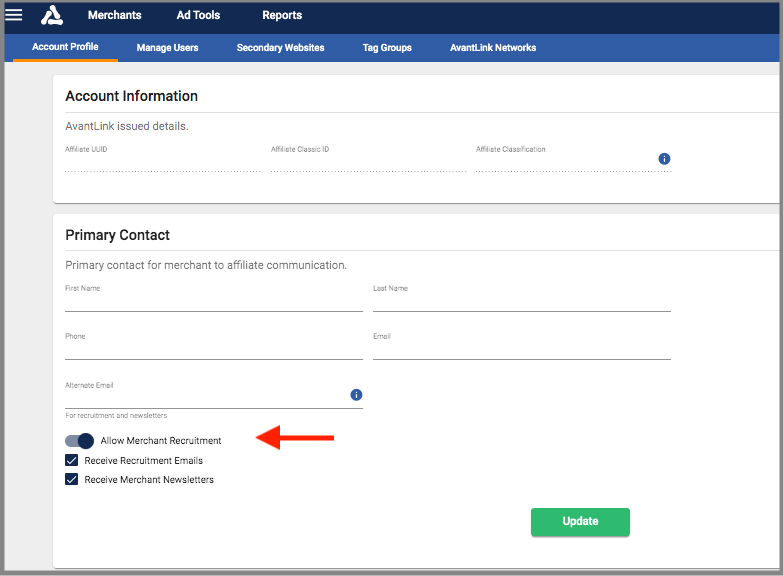Image resolution: width=783 pixels, height=576 pixels.
Task: Open the Merchants menu
Action: (114, 15)
